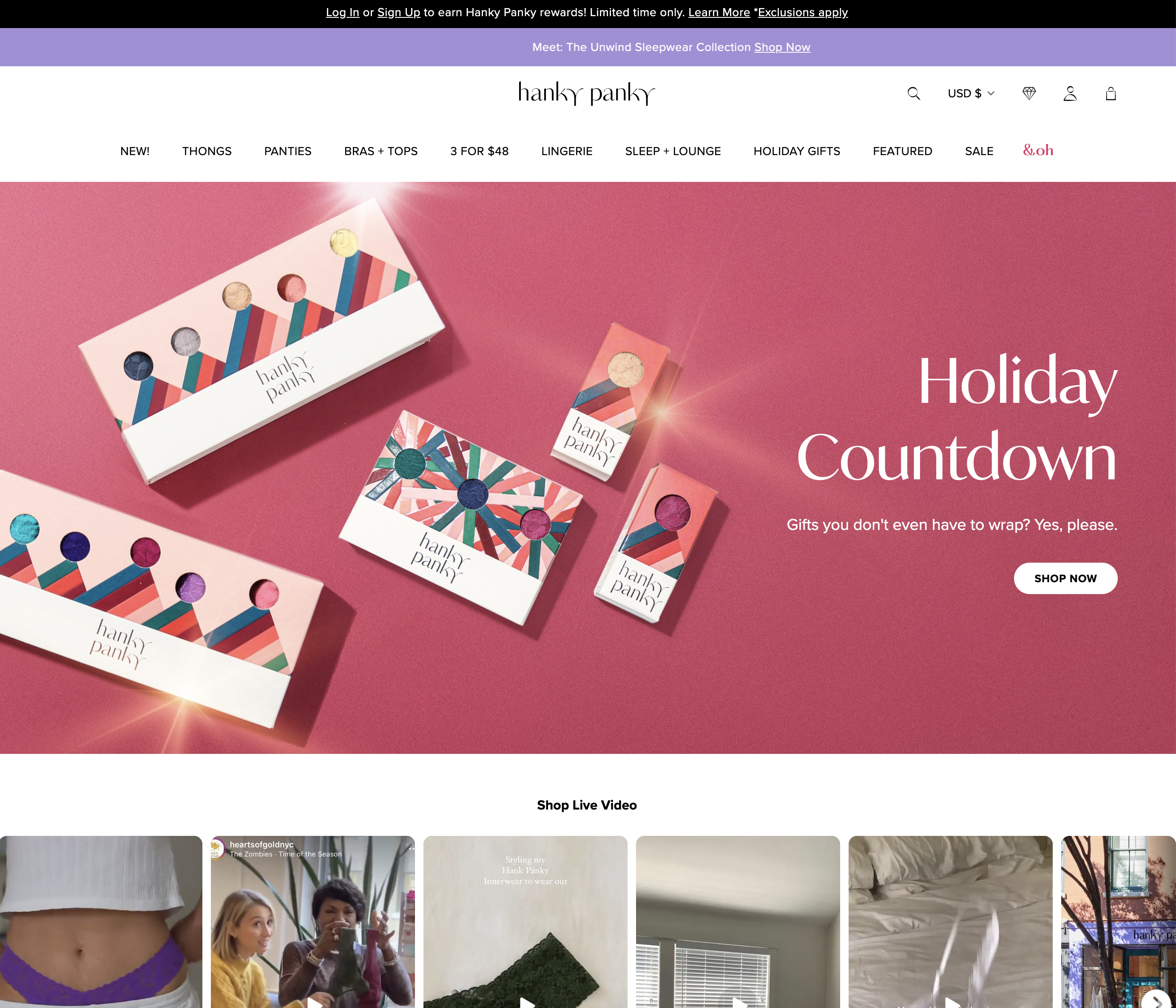Click the rewards diamond icon
Screen dimensions: 1176x1008
[x=1029, y=93]
